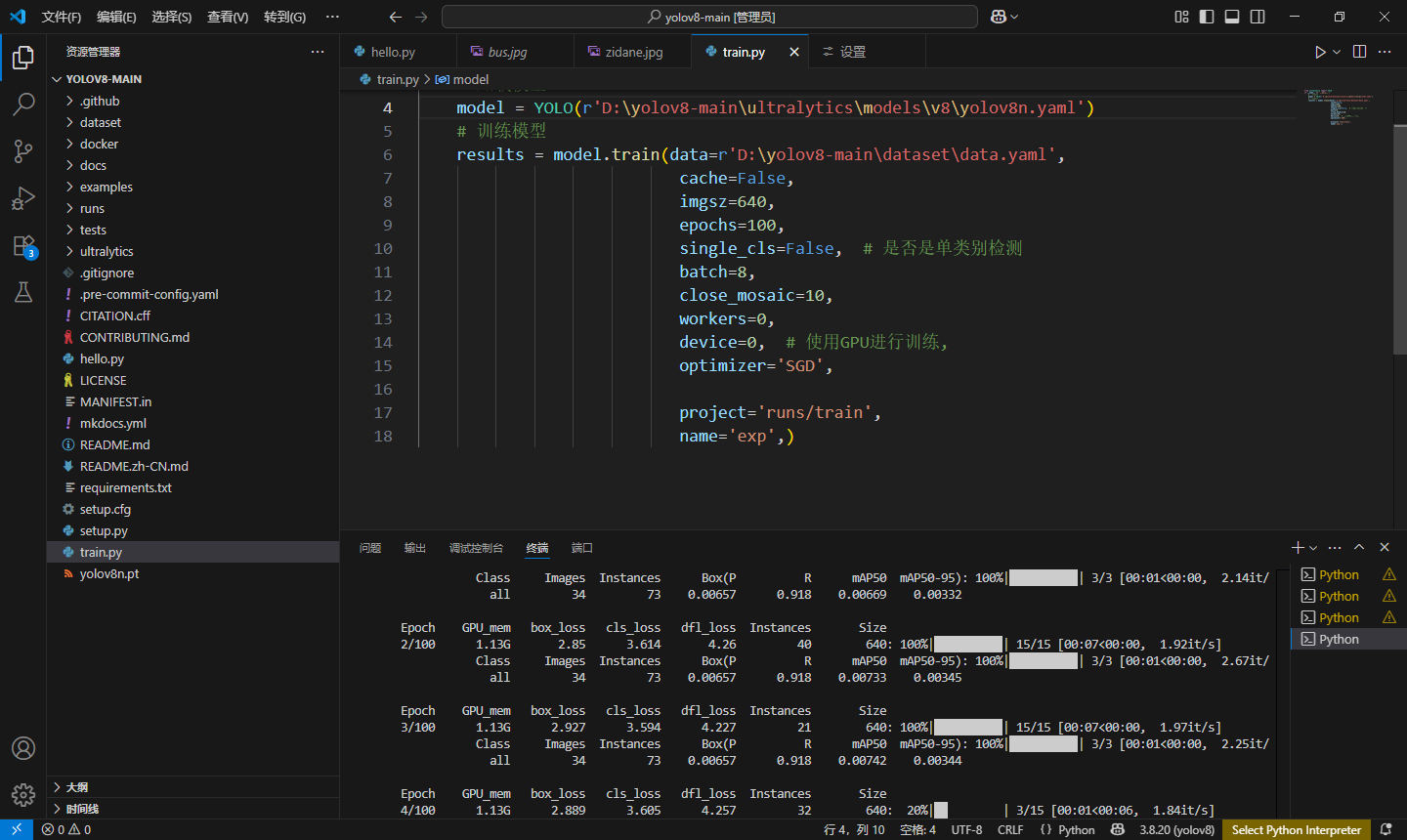Viewport: 1407px width, 840px height.
Task: Switch to the bus.jpg tab
Action: coord(515,52)
